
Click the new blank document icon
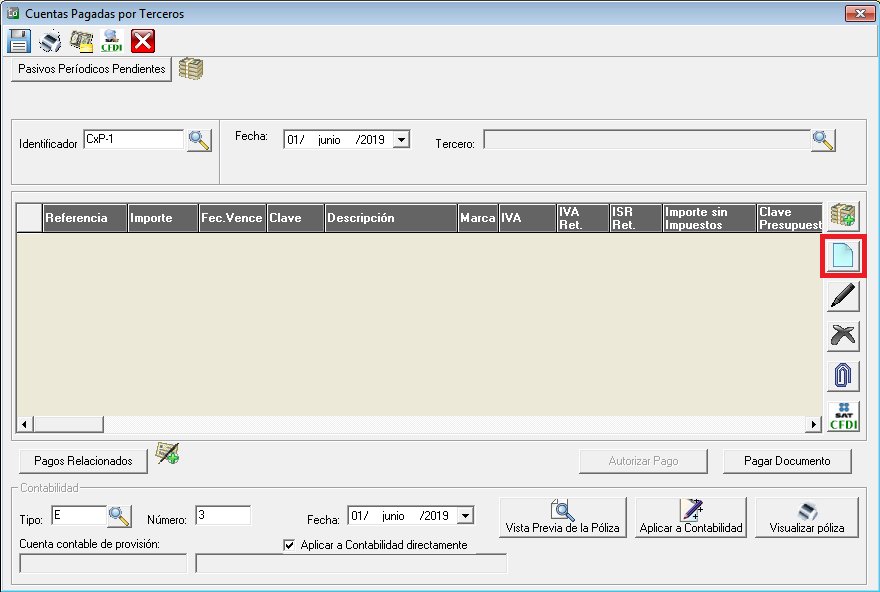842,256
